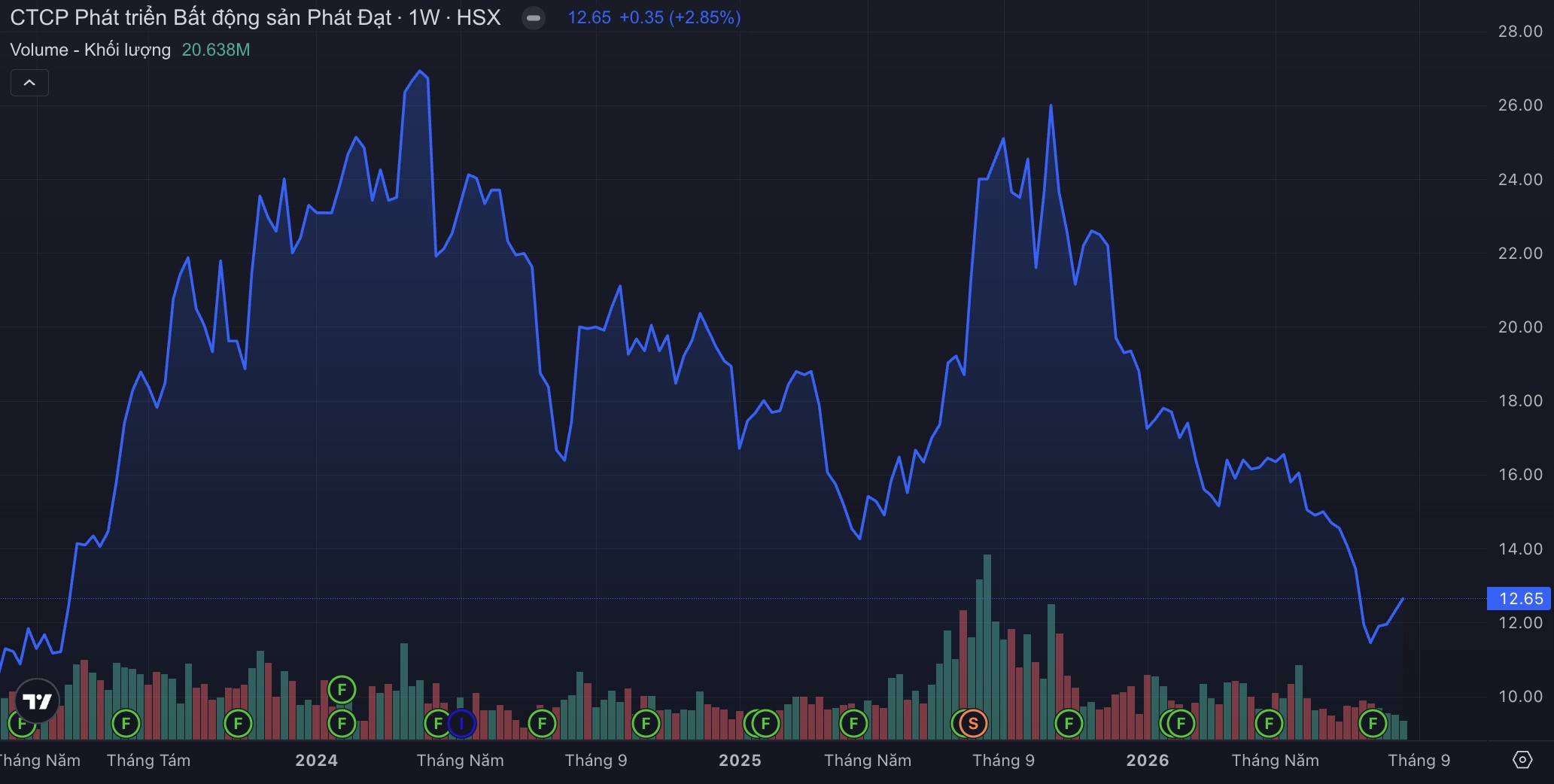Click the price change +0.35 (+2.85%)

tap(680, 18)
